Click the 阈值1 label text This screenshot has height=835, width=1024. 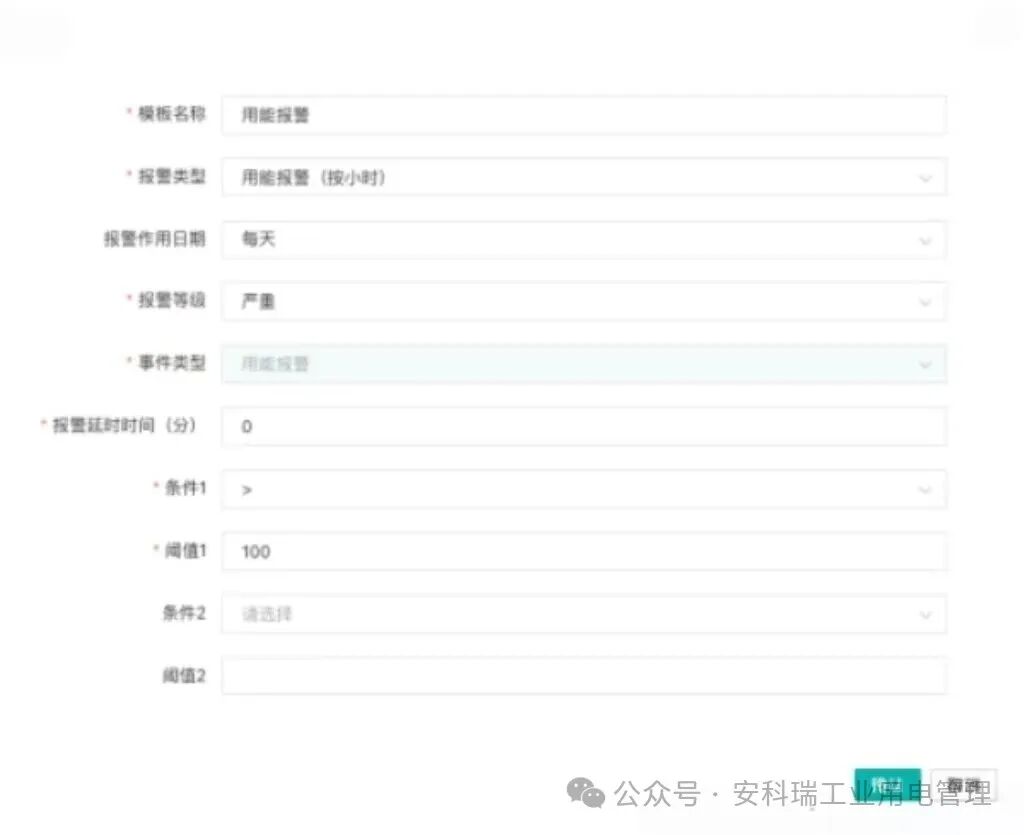pos(185,551)
